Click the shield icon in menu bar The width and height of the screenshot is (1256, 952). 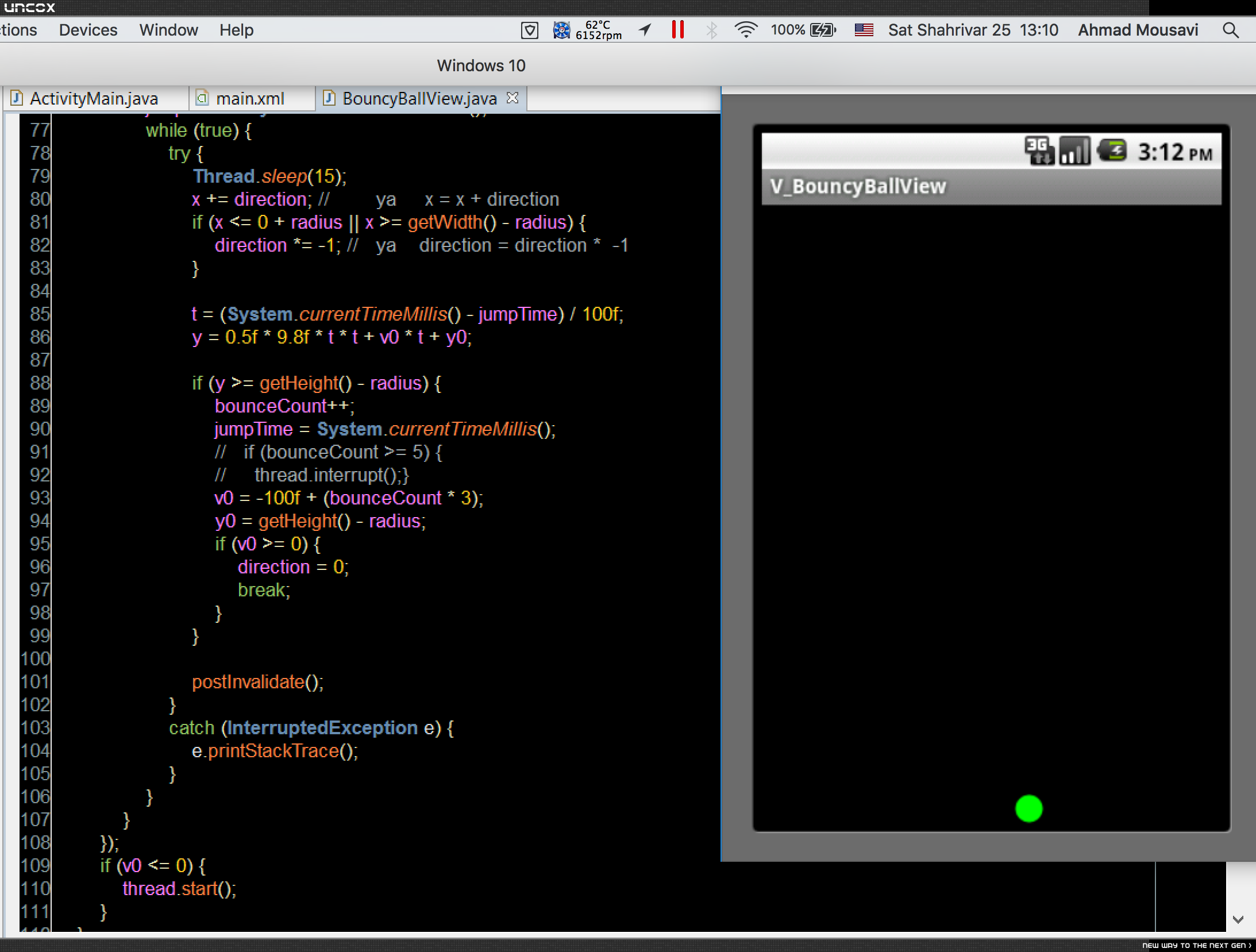click(529, 30)
